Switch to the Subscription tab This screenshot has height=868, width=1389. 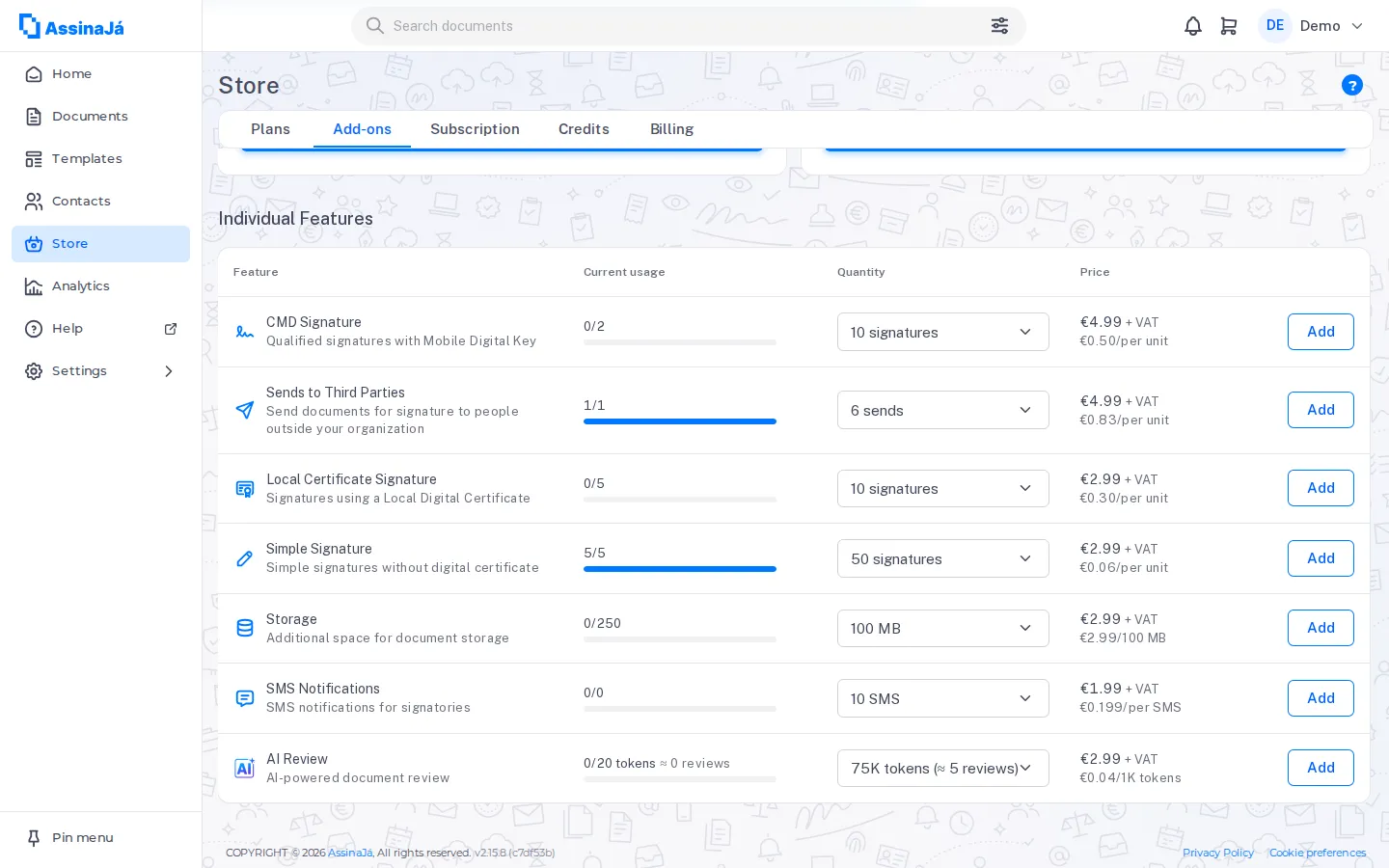click(475, 129)
